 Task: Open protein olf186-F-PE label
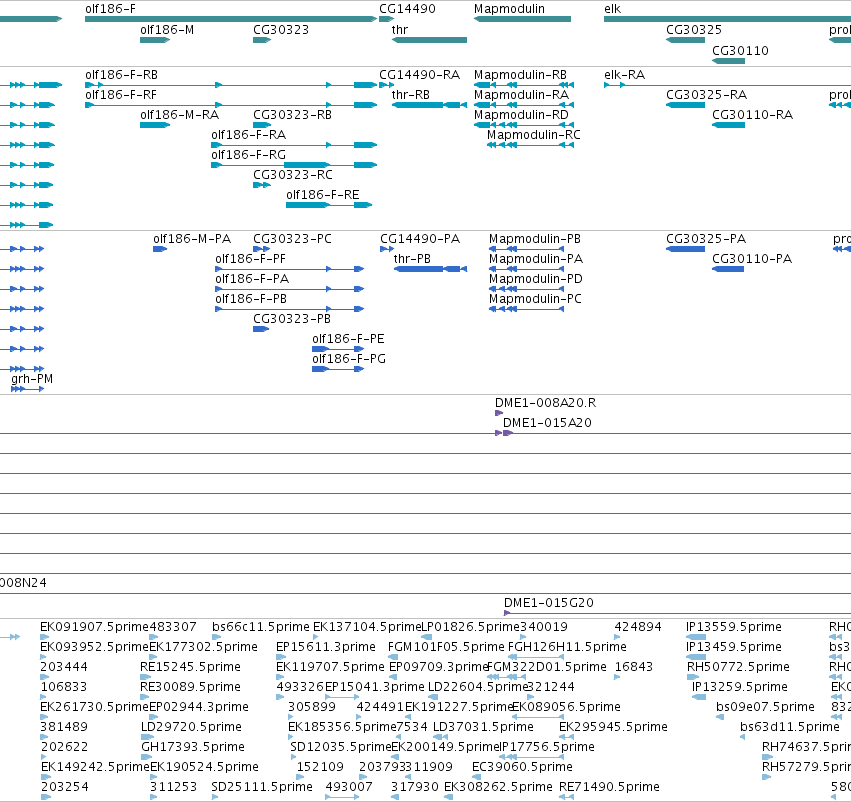pyautogui.click(x=348, y=340)
